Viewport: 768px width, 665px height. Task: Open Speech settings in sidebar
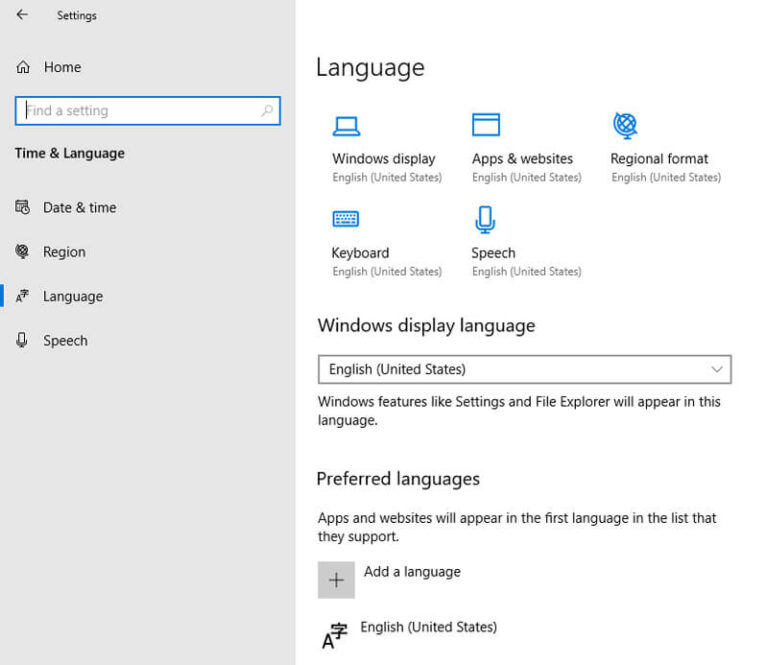[x=66, y=340]
